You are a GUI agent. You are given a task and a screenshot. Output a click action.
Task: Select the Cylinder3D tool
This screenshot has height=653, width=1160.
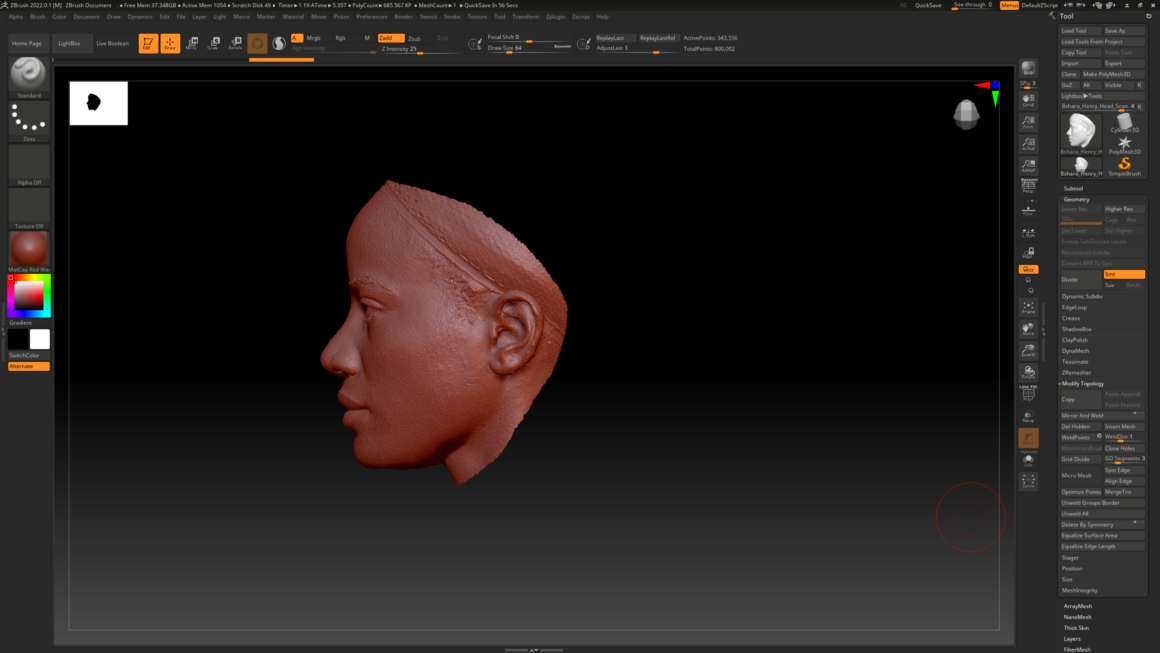click(x=1124, y=123)
